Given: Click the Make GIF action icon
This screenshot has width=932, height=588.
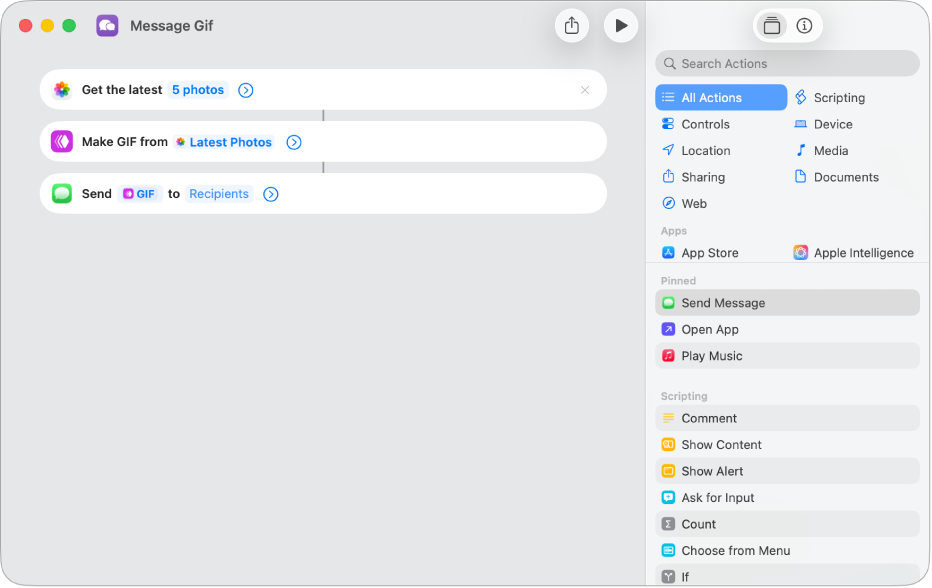Looking at the screenshot, I should 62,142.
